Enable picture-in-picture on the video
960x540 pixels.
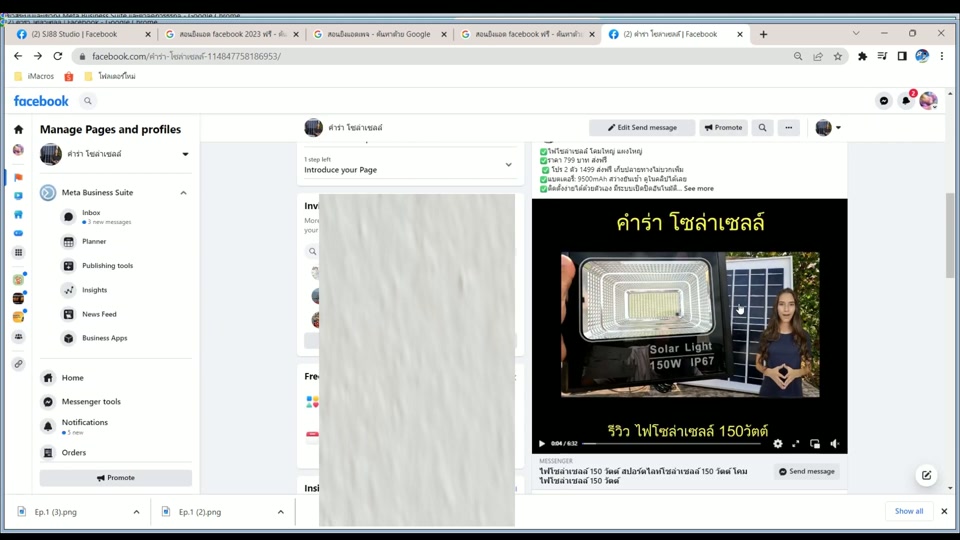pos(815,444)
